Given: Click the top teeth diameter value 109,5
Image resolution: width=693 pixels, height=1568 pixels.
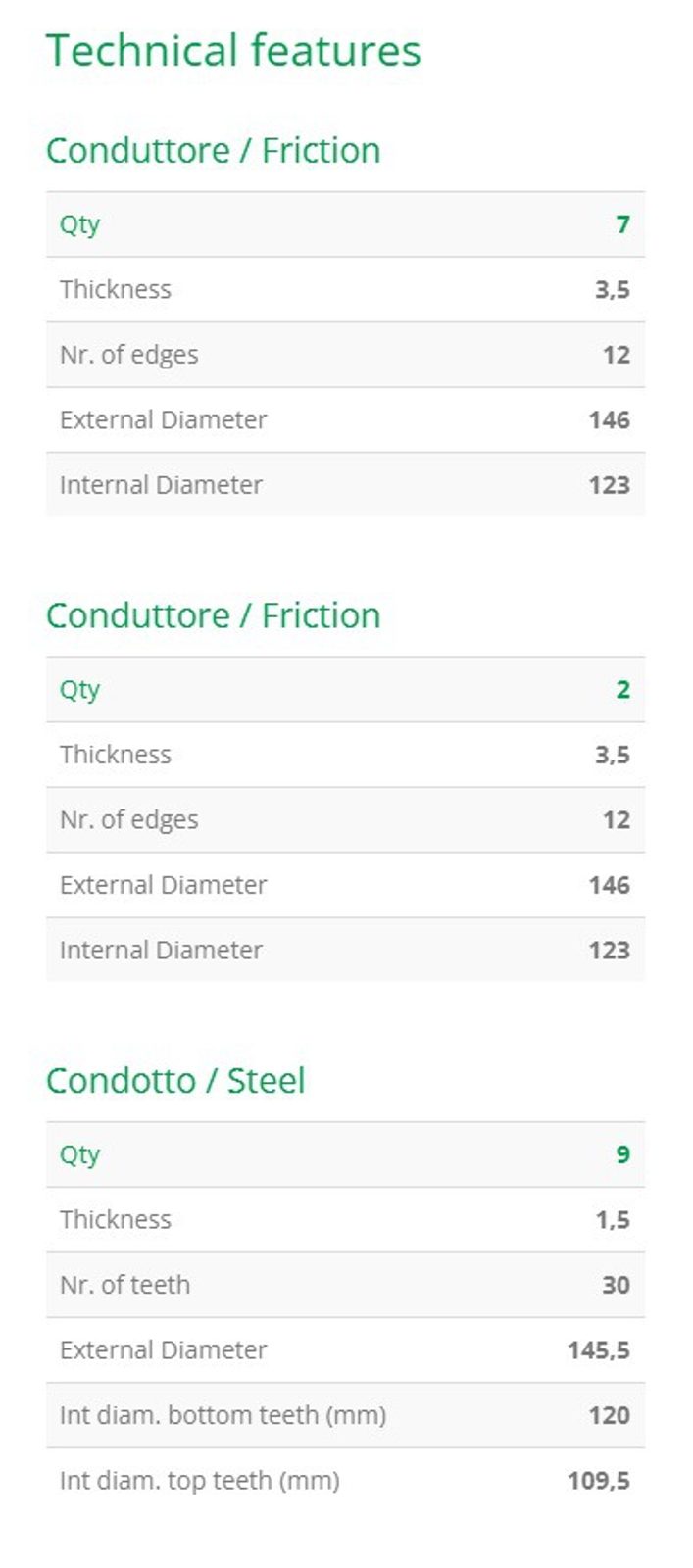Looking at the screenshot, I should click(598, 1480).
